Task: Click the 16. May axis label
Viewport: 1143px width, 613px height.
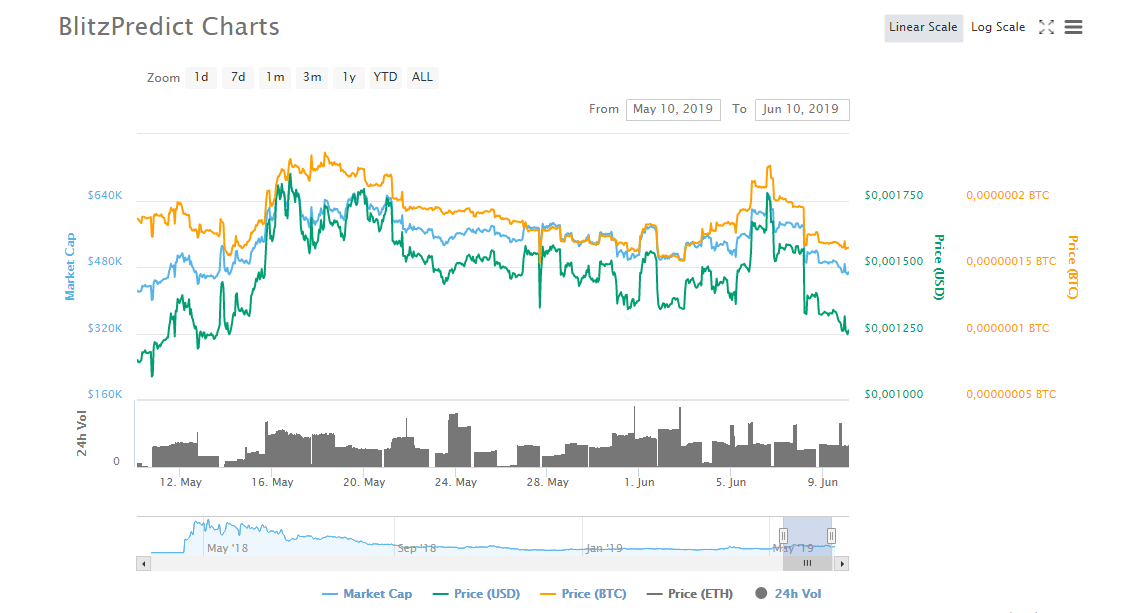Action: coord(273,483)
